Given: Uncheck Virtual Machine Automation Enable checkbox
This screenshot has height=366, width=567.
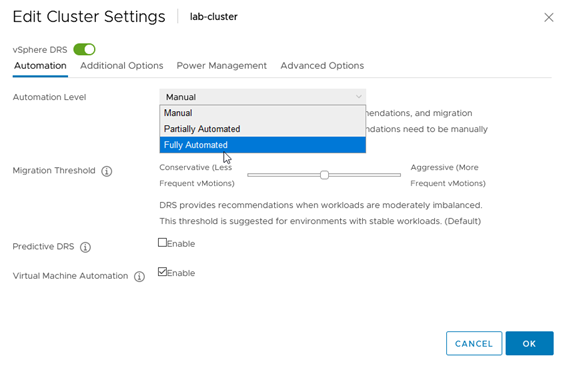Looking at the screenshot, I should click(x=162, y=272).
